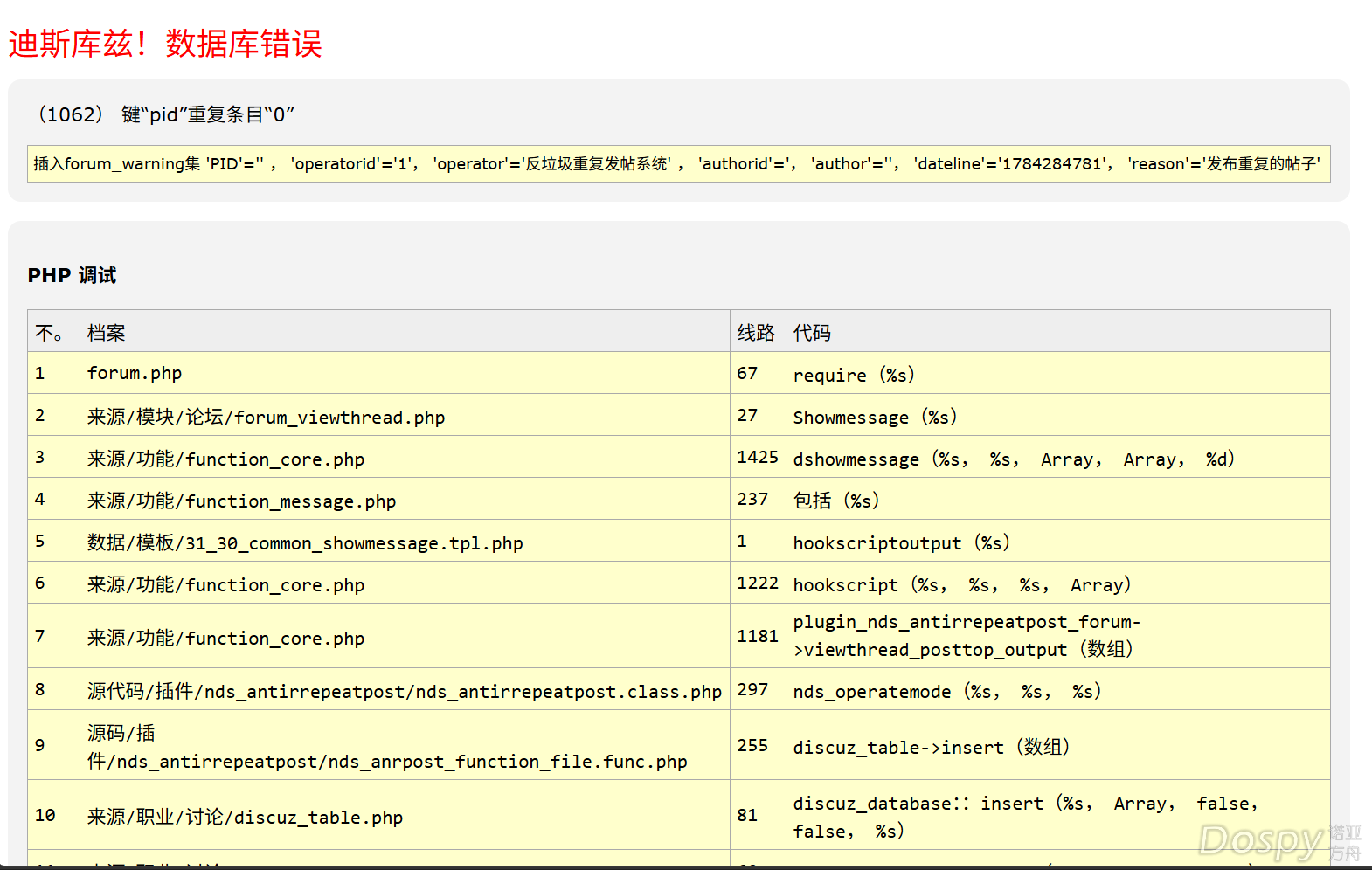This screenshot has height=870, width=1372.
Task: Select the nds_antirrepeatpost.class.php file cell
Action: click(405, 689)
